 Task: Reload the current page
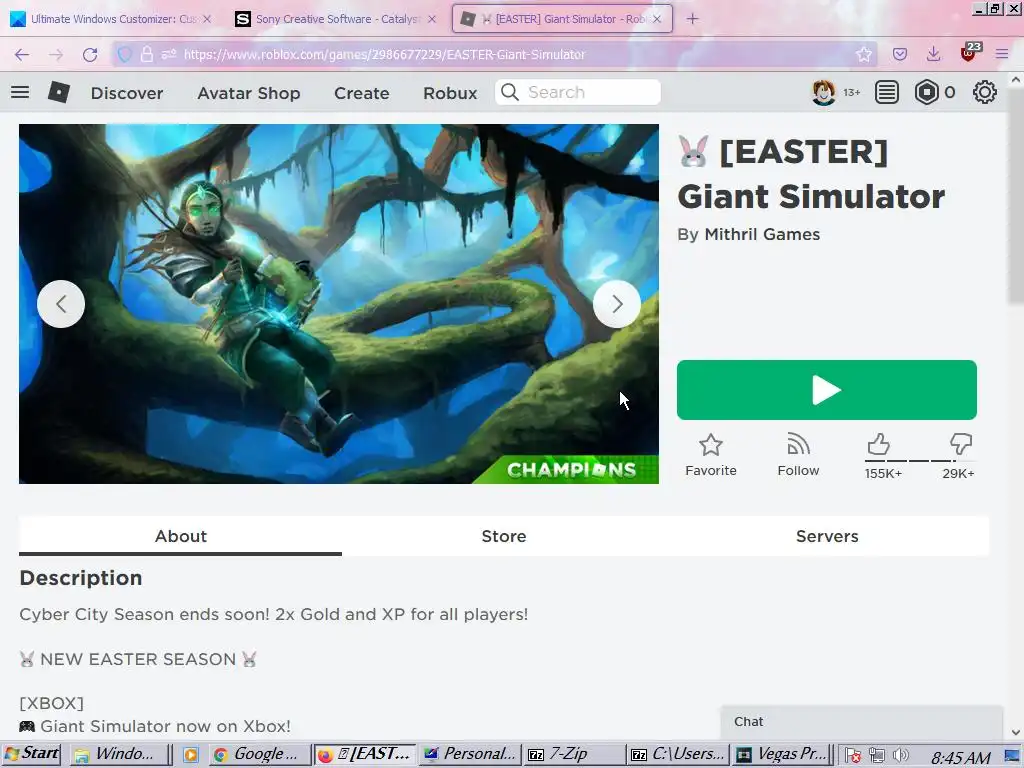tap(90, 54)
